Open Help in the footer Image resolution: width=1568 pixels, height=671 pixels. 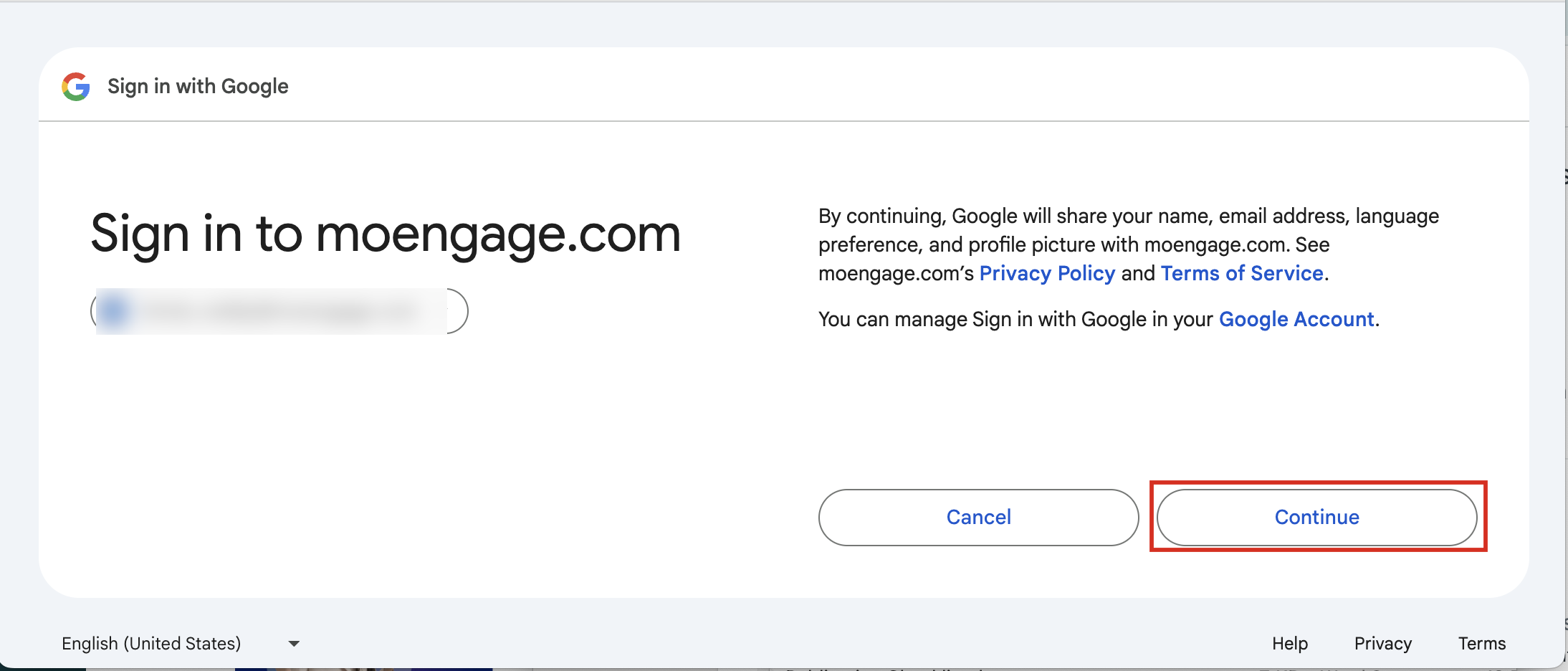click(x=1290, y=644)
